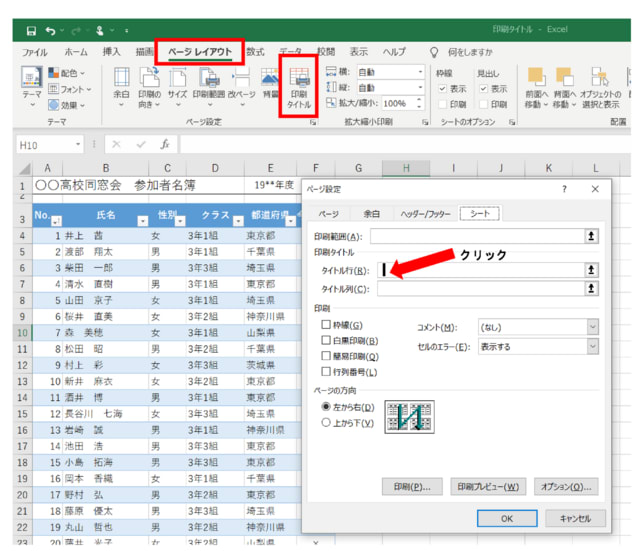
Task: Click the タイトル行(R) input field
Action: tap(480, 270)
